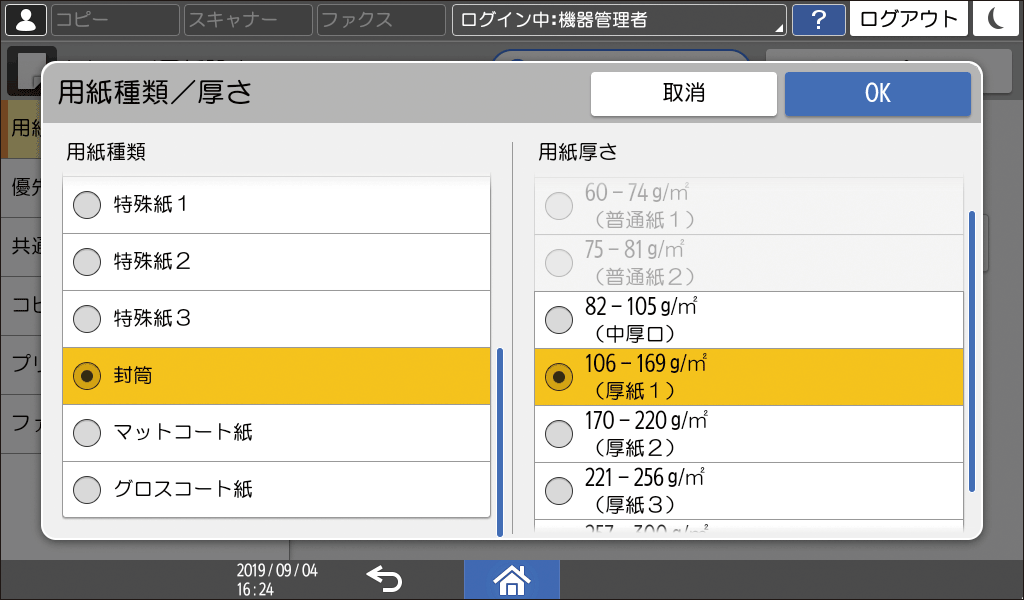Viewport: 1024px width, 600px height.
Task: Confirm settings with the OK button
Action: (877, 93)
